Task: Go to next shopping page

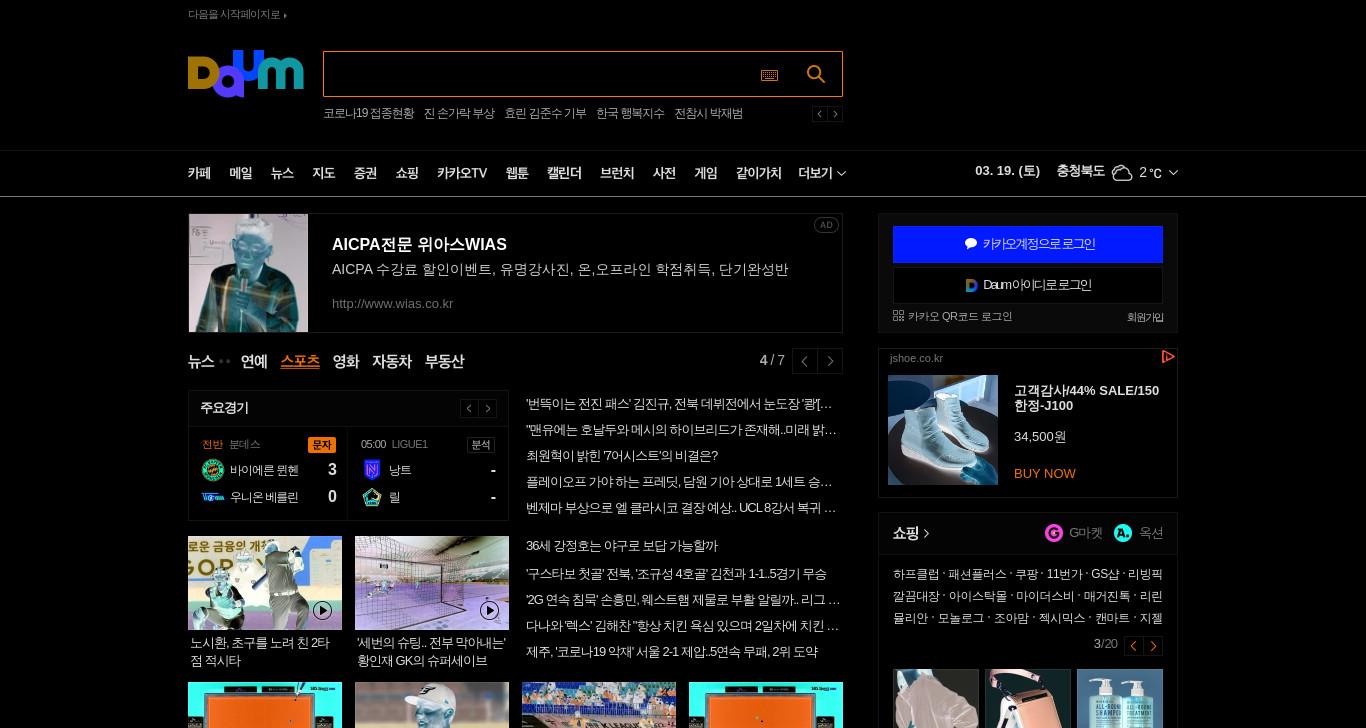Action: click(1153, 646)
